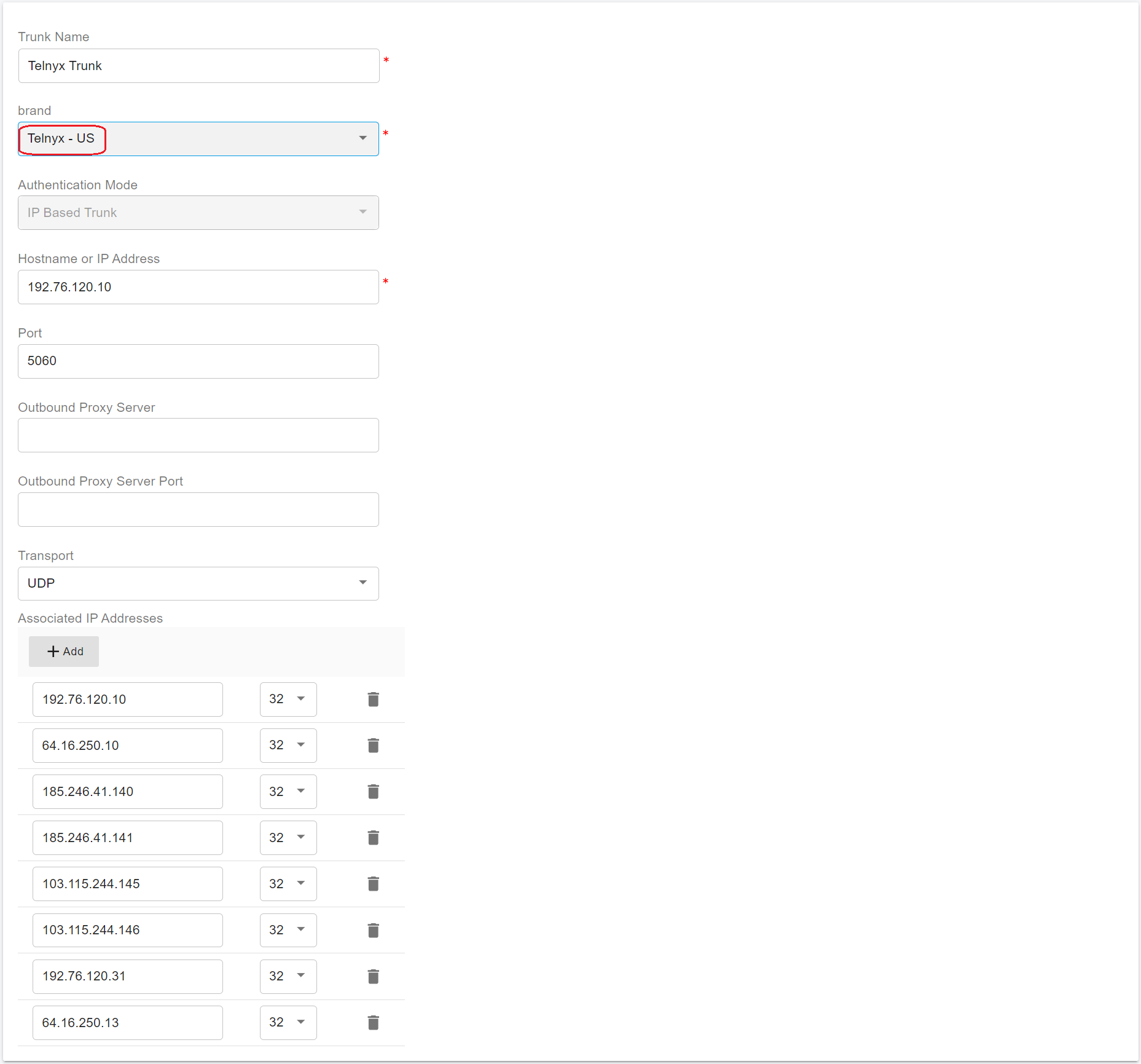Click trash icon for 103.115.244.146
Screen dimensions: 1141x1064
coord(373,931)
